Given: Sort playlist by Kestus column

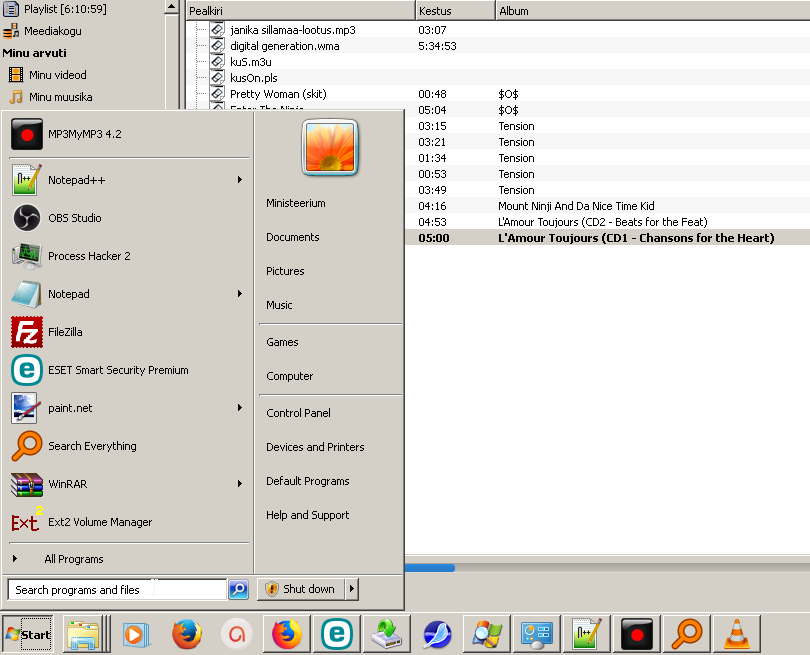Looking at the screenshot, I should [x=455, y=11].
